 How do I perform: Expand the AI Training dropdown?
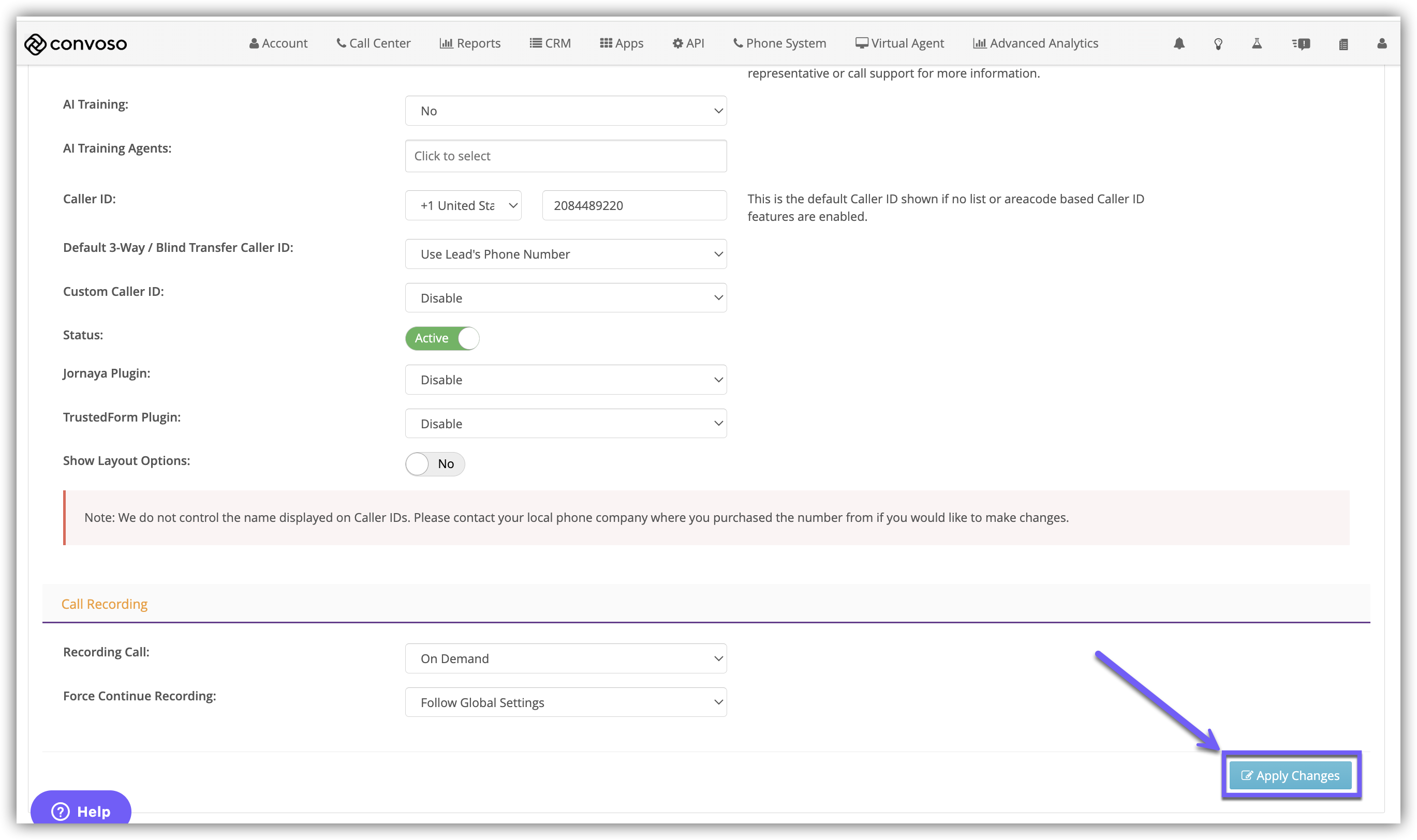click(565, 111)
